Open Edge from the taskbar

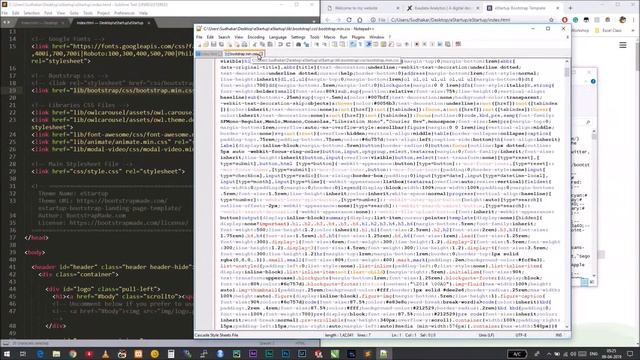40,354
